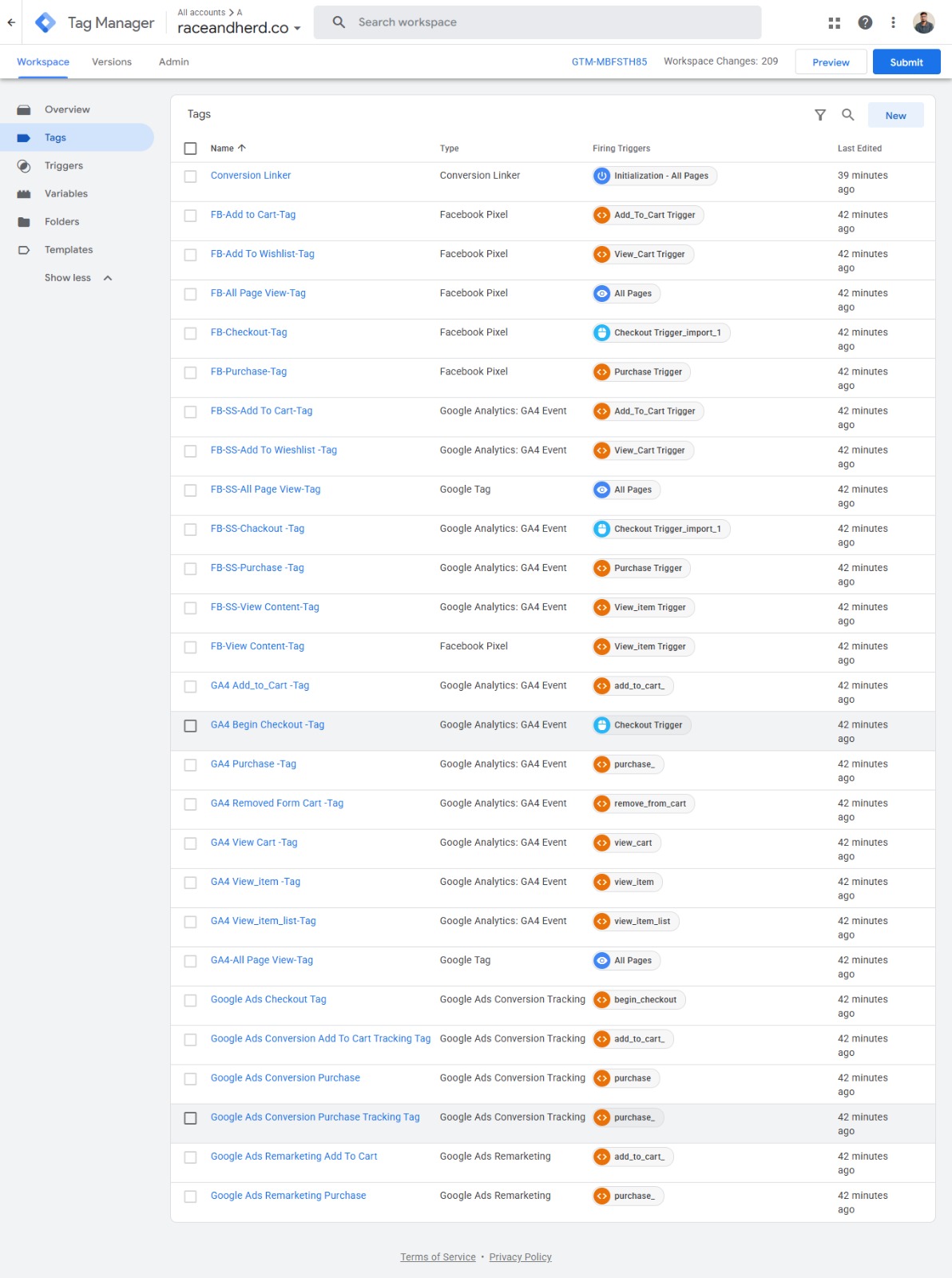Click the Variables sidebar icon

coord(24,193)
